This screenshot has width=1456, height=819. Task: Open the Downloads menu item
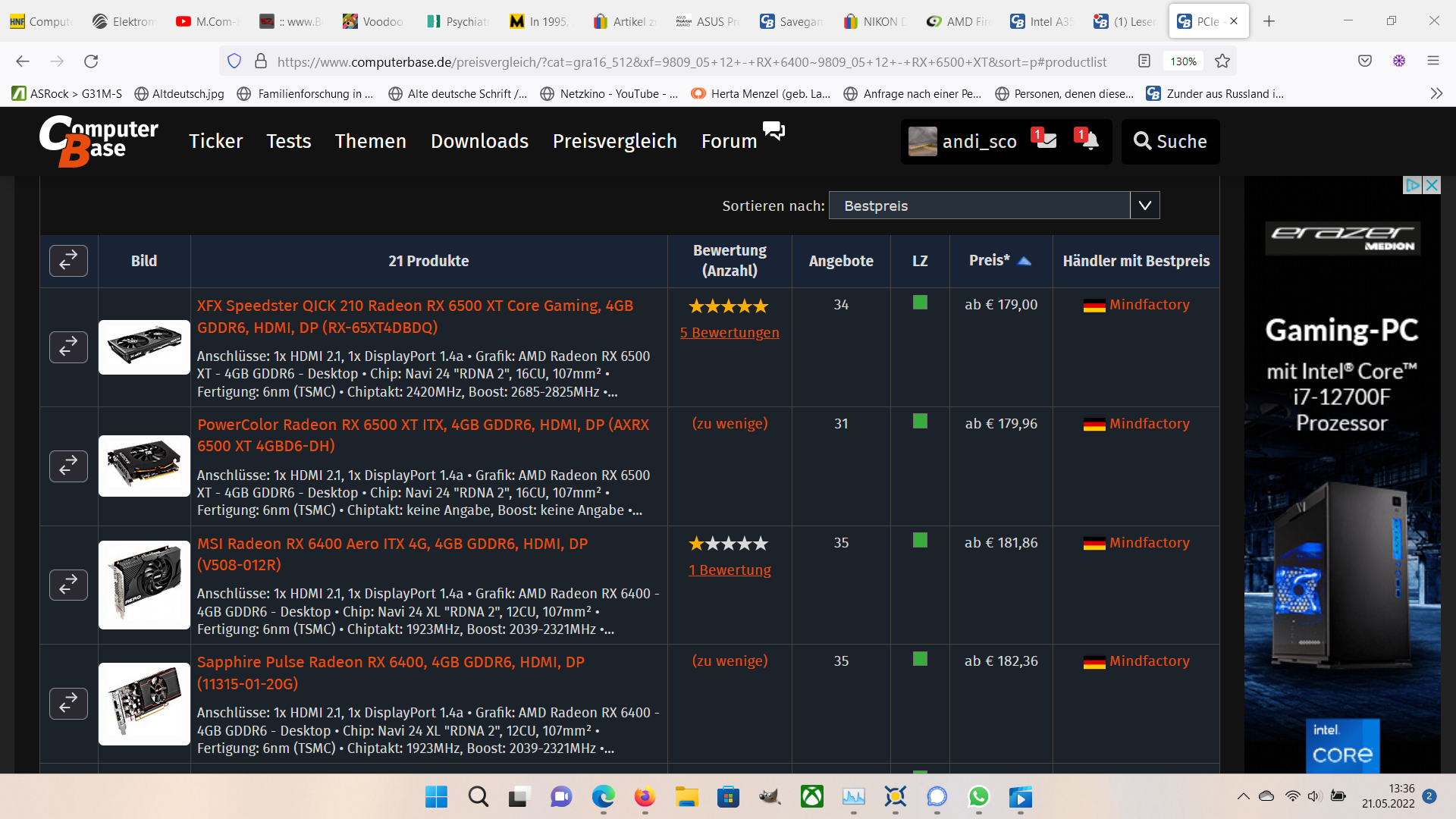[x=479, y=141]
